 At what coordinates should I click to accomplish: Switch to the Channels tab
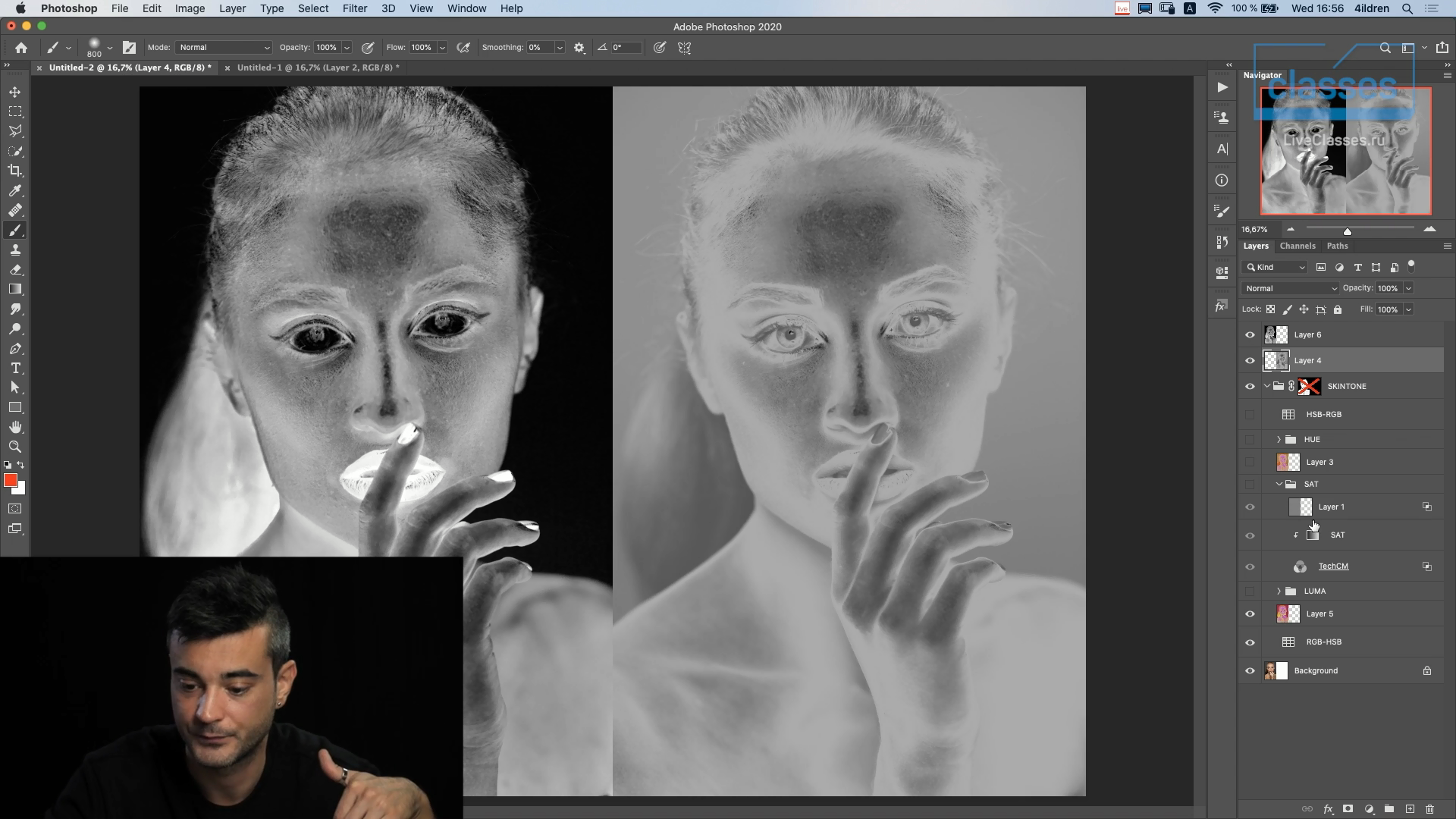pyautogui.click(x=1297, y=246)
